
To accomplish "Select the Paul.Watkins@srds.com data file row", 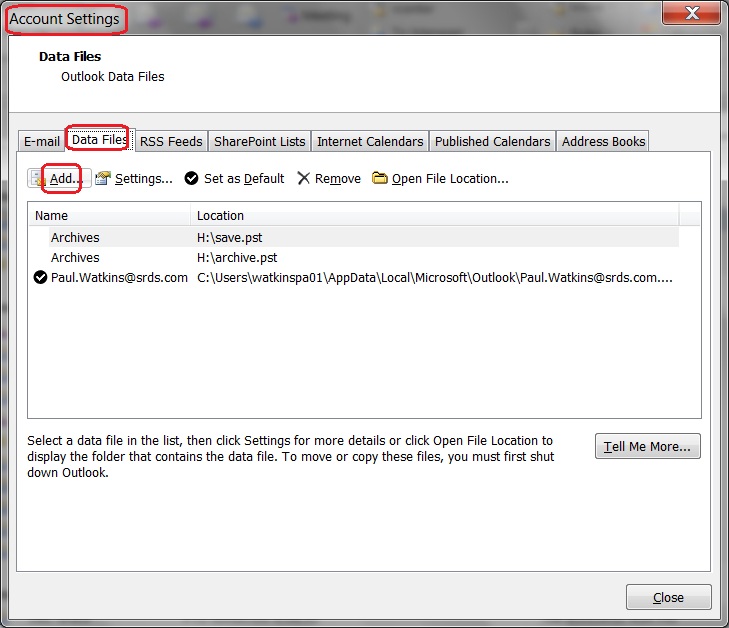I will 119,278.
